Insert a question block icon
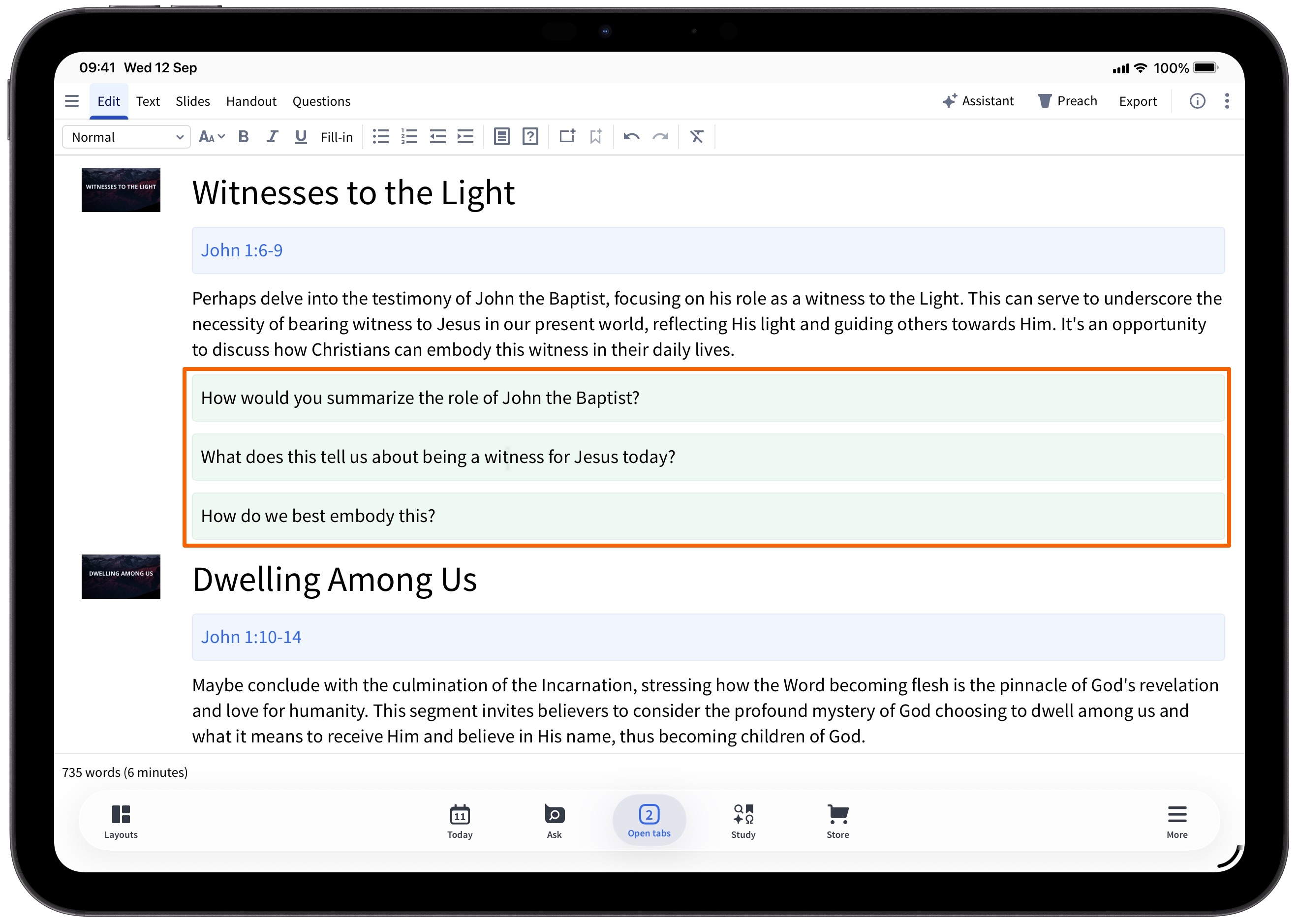Viewport: 1299px width, 924px height. (530, 137)
